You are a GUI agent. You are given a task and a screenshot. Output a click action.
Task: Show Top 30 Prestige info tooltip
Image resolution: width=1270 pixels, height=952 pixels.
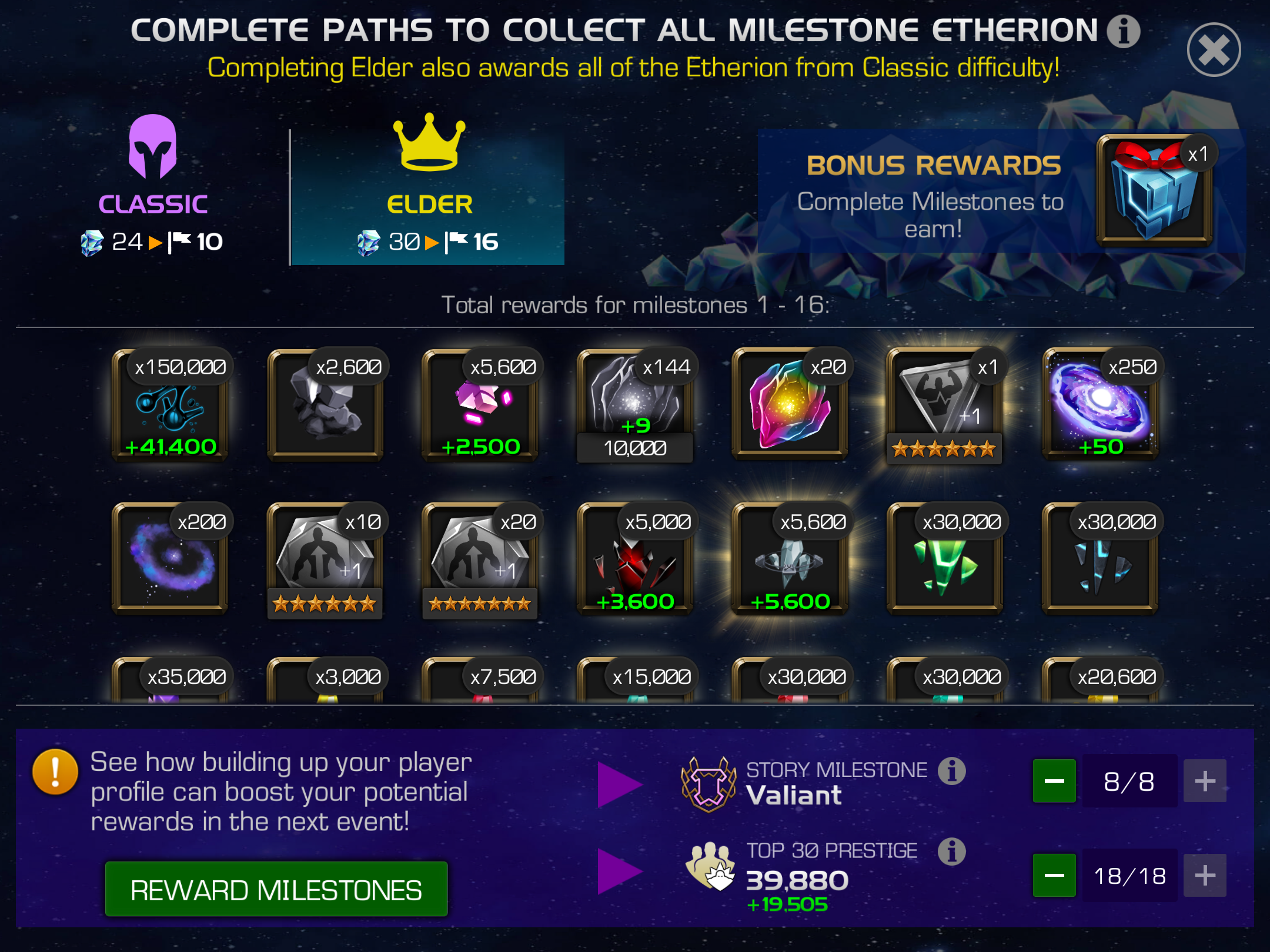(952, 851)
